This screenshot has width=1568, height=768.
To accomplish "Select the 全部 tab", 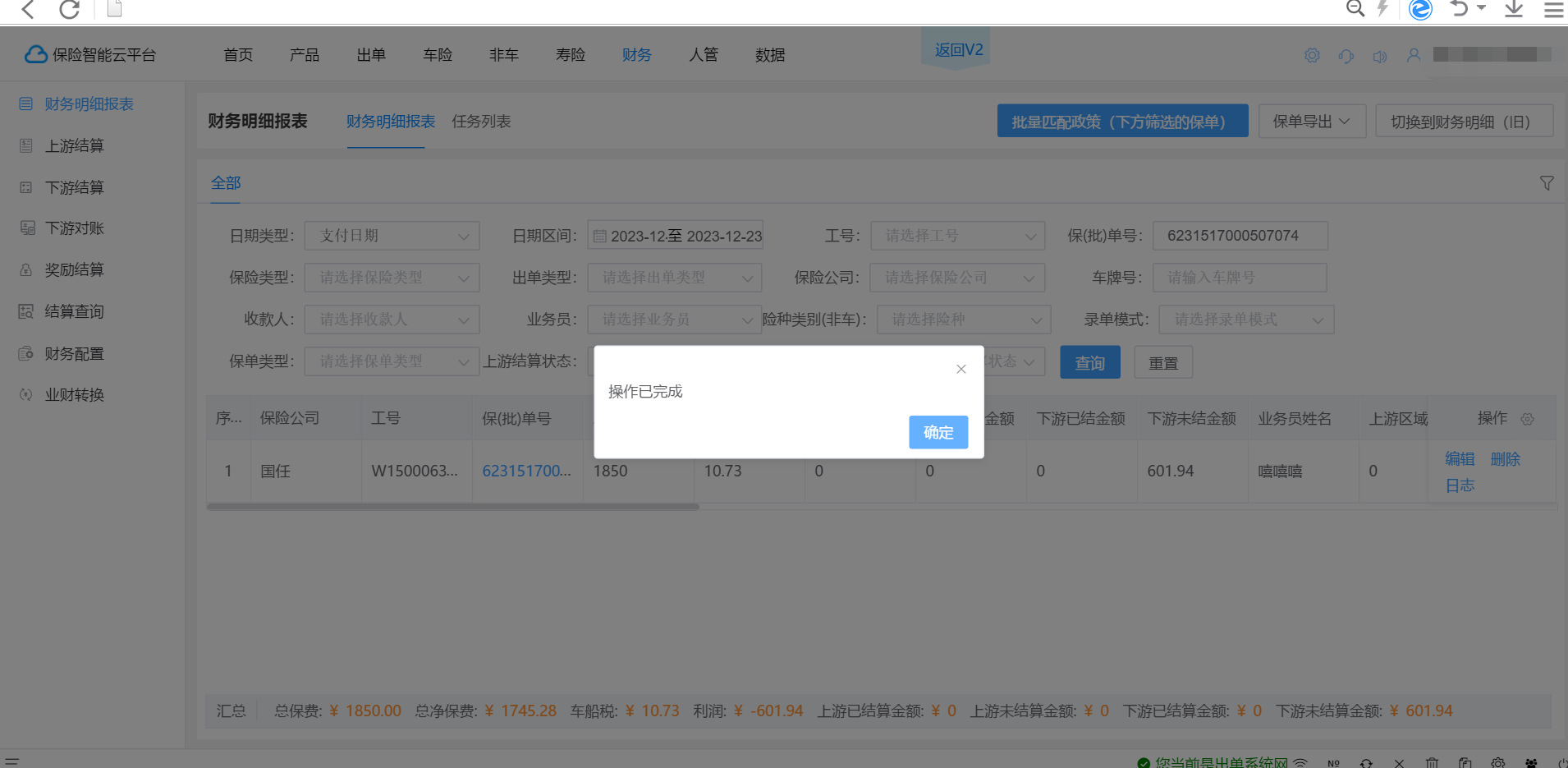I will pyautogui.click(x=226, y=183).
